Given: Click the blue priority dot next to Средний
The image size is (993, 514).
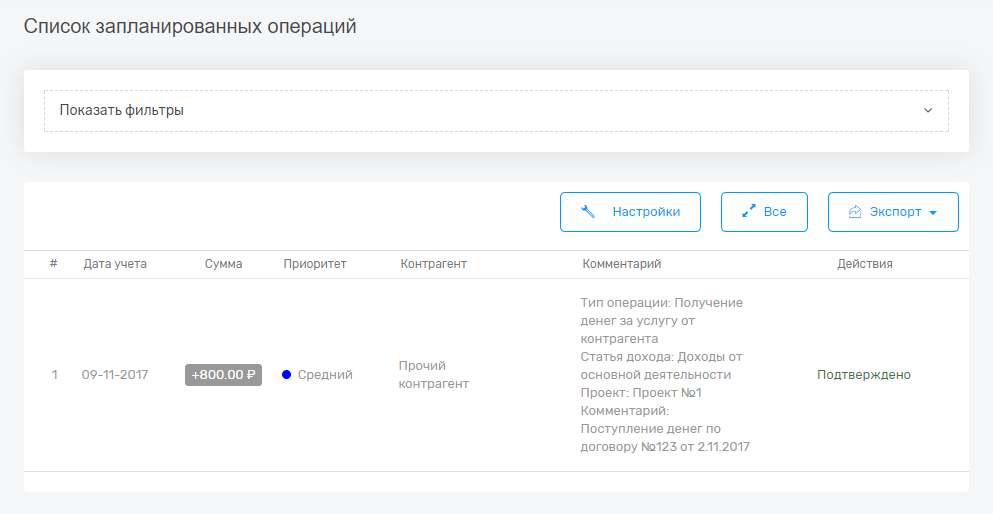Looking at the screenshot, I should point(286,375).
